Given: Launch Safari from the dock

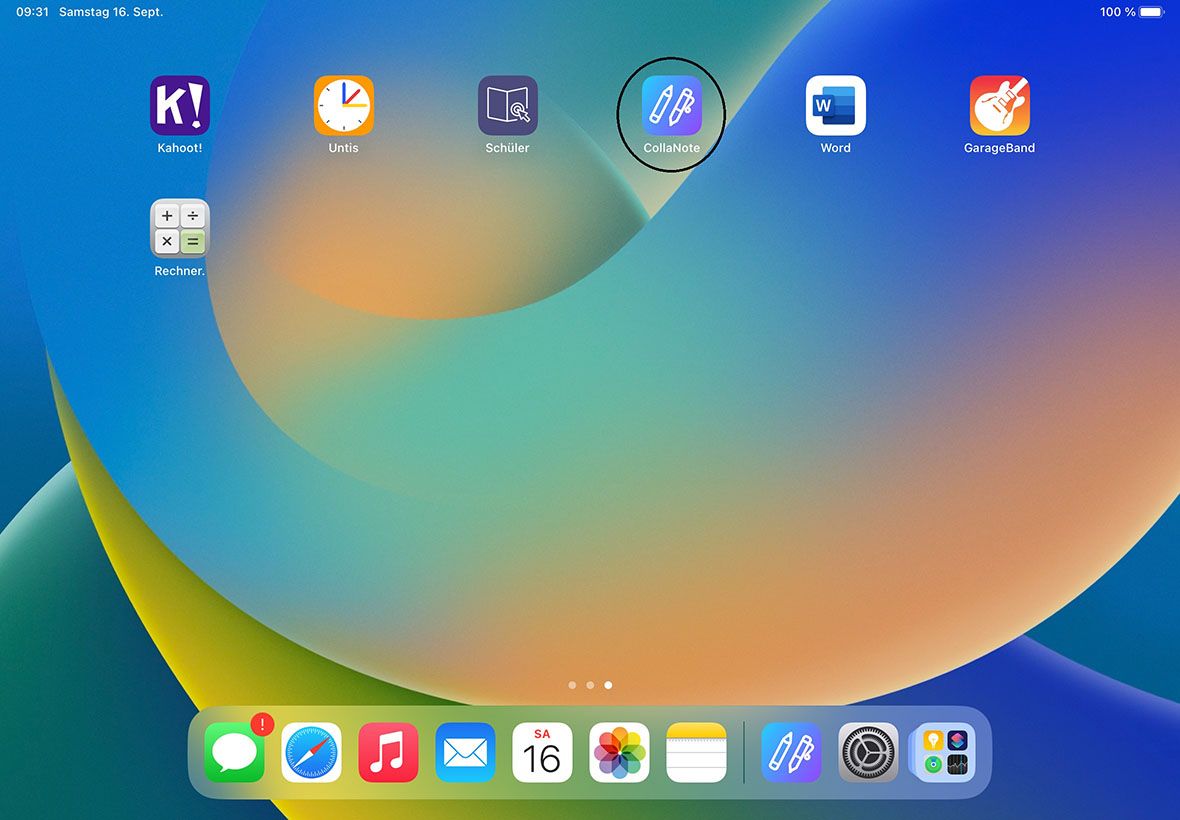Looking at the screenshot, I should (312, 752).
